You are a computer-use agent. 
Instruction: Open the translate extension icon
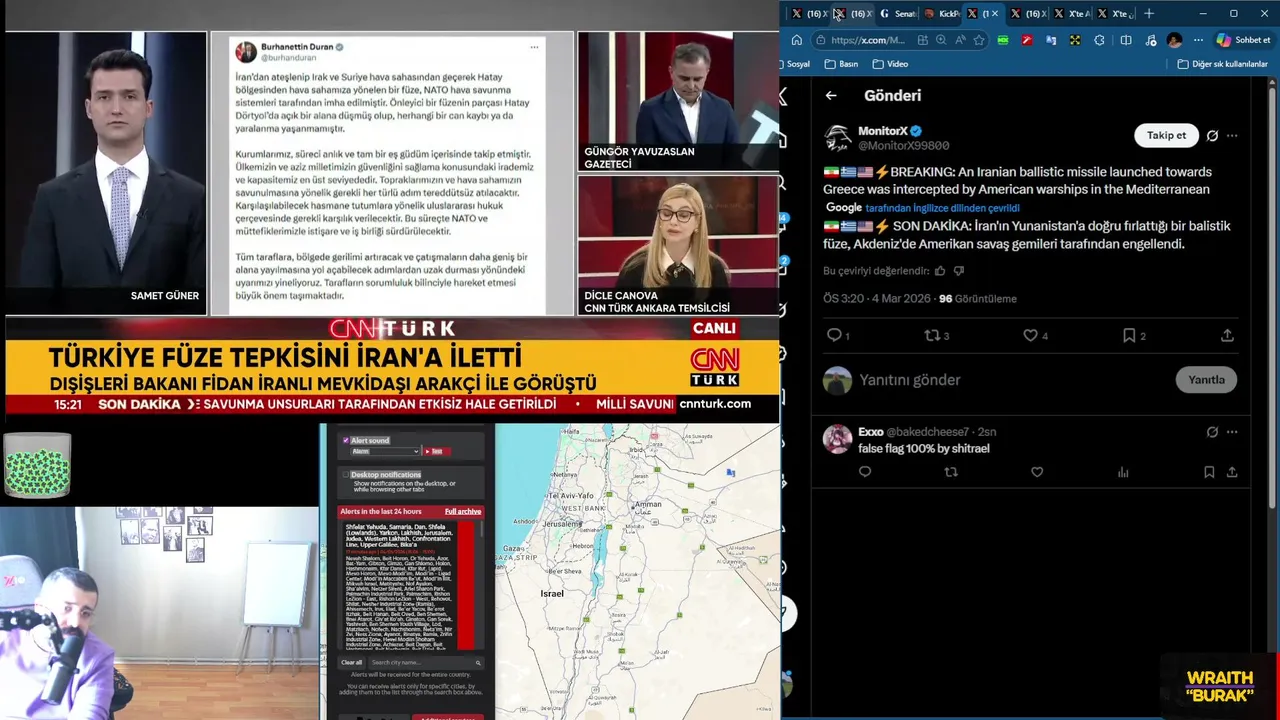click(x=1051, y=40)
